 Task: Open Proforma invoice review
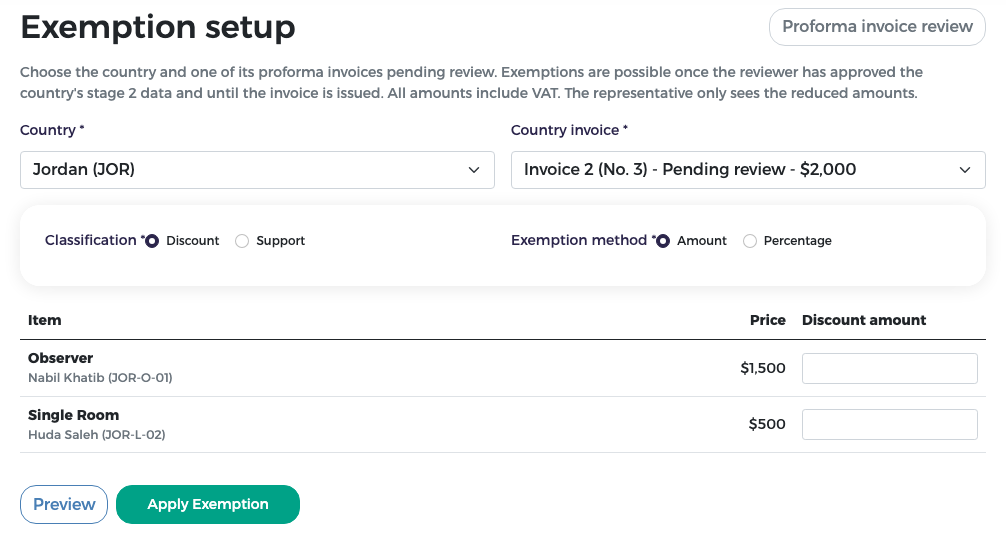click(877, 27)
